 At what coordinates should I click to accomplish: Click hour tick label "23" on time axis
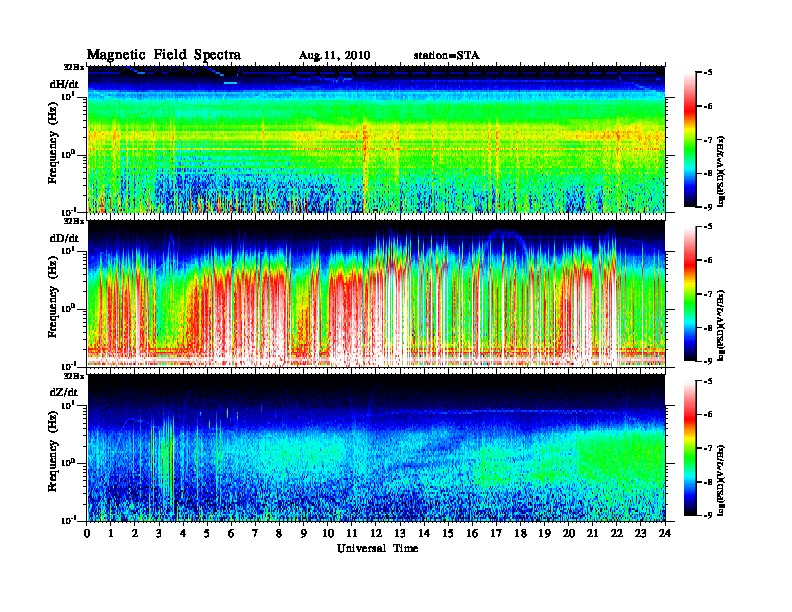[640, 533]
